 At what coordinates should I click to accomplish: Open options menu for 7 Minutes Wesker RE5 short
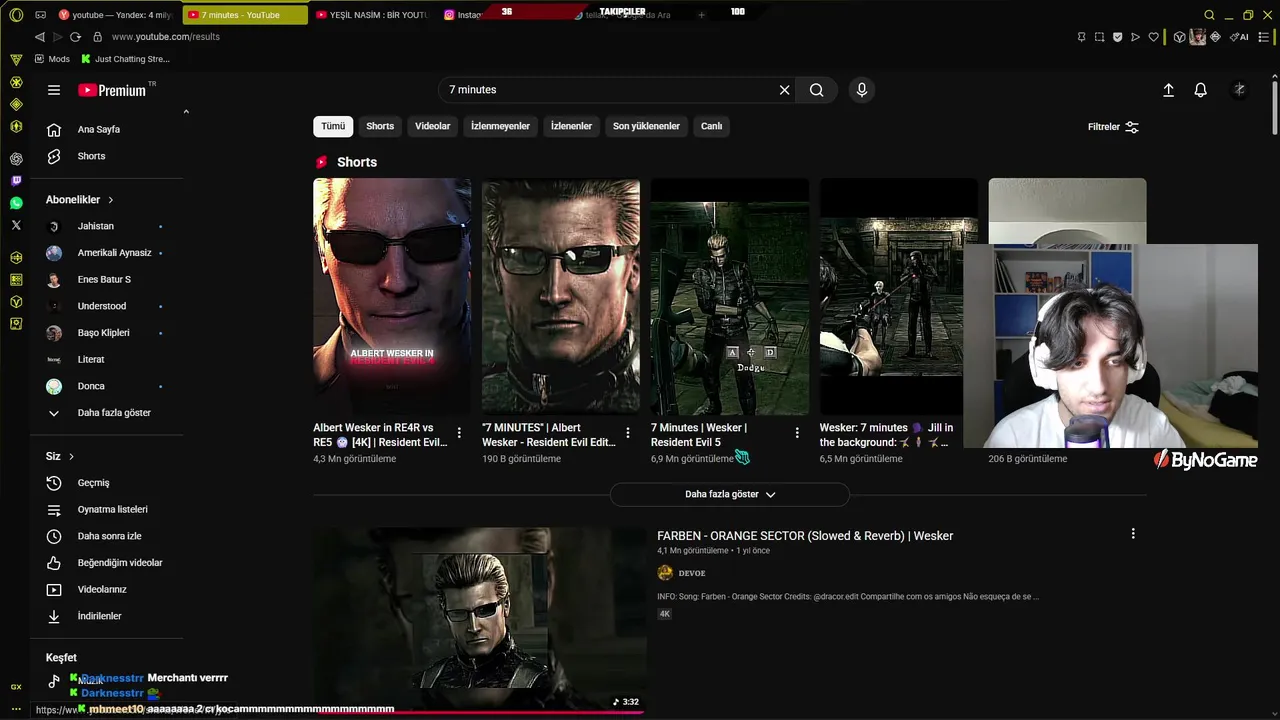[x=797, y=433]
